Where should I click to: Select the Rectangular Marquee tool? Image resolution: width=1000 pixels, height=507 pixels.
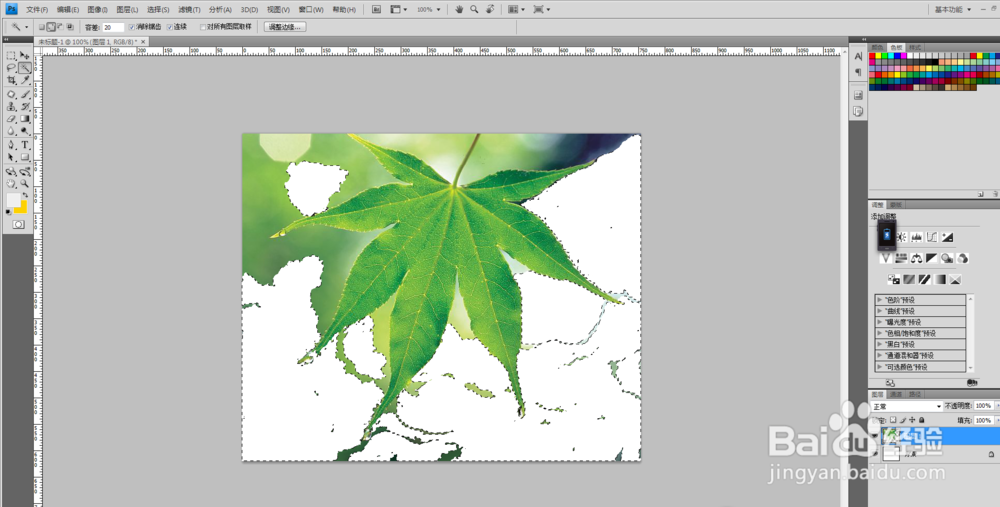[11, 55]
